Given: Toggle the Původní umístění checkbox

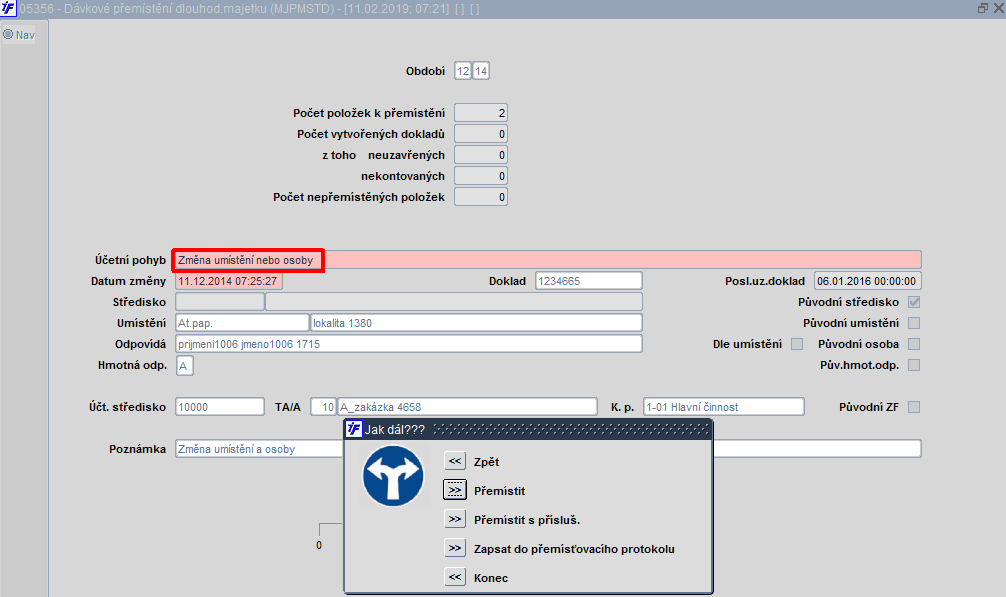Looking at the screenshot, I should [914, 323].
